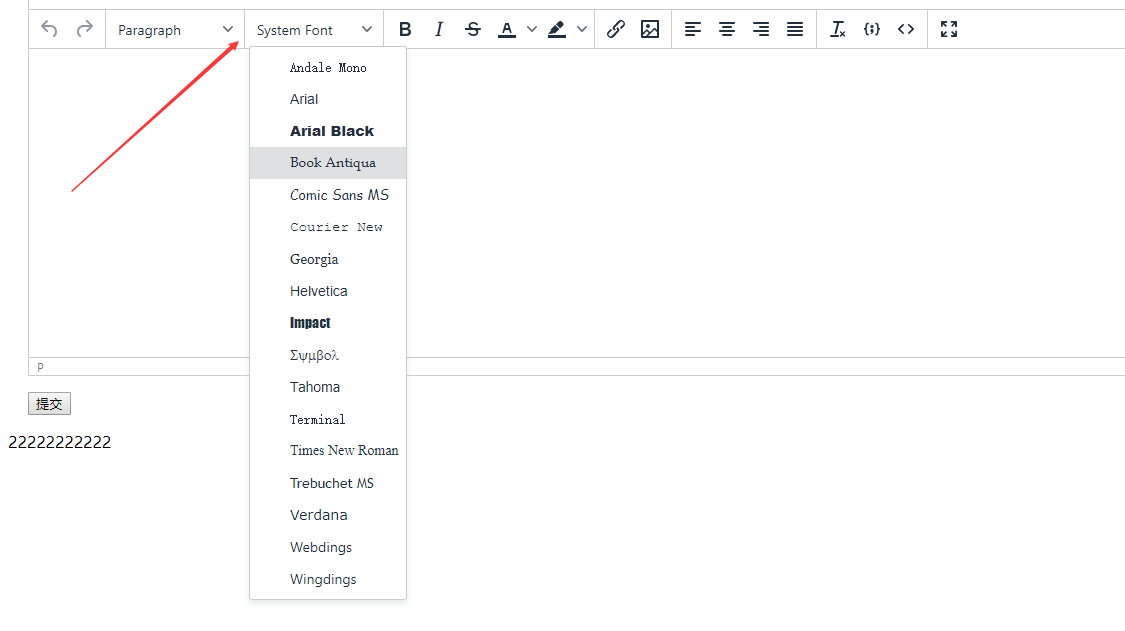
Task: Toggle strikethrough formatting
Action: coord(473,29)
